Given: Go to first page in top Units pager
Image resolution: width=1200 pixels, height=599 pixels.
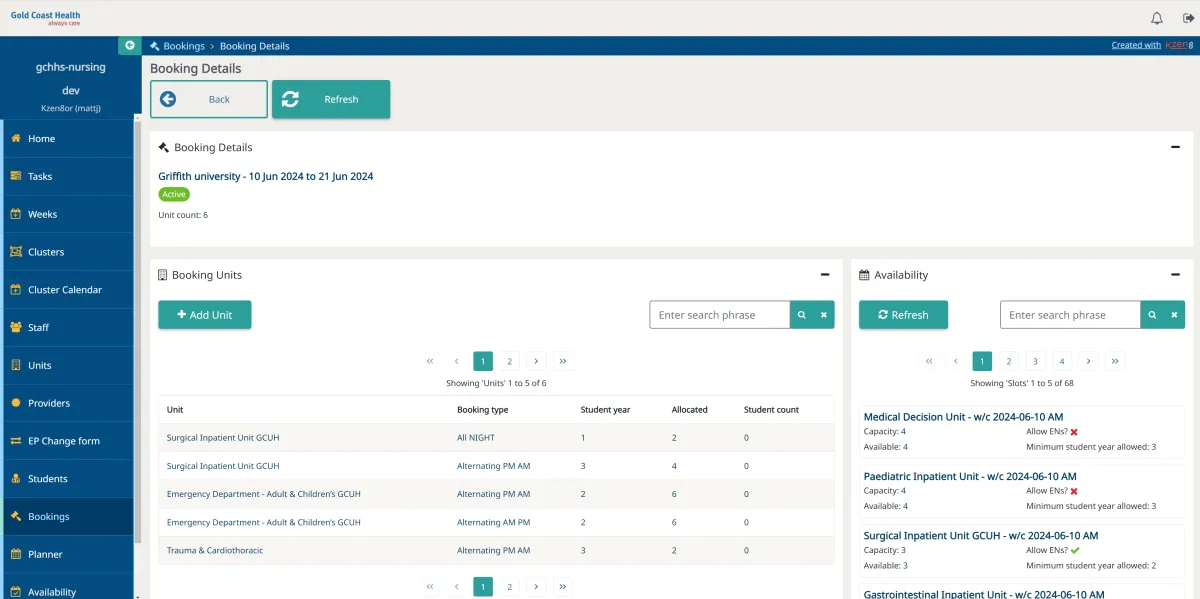Looking at the screenshot, I should (430, 361).
